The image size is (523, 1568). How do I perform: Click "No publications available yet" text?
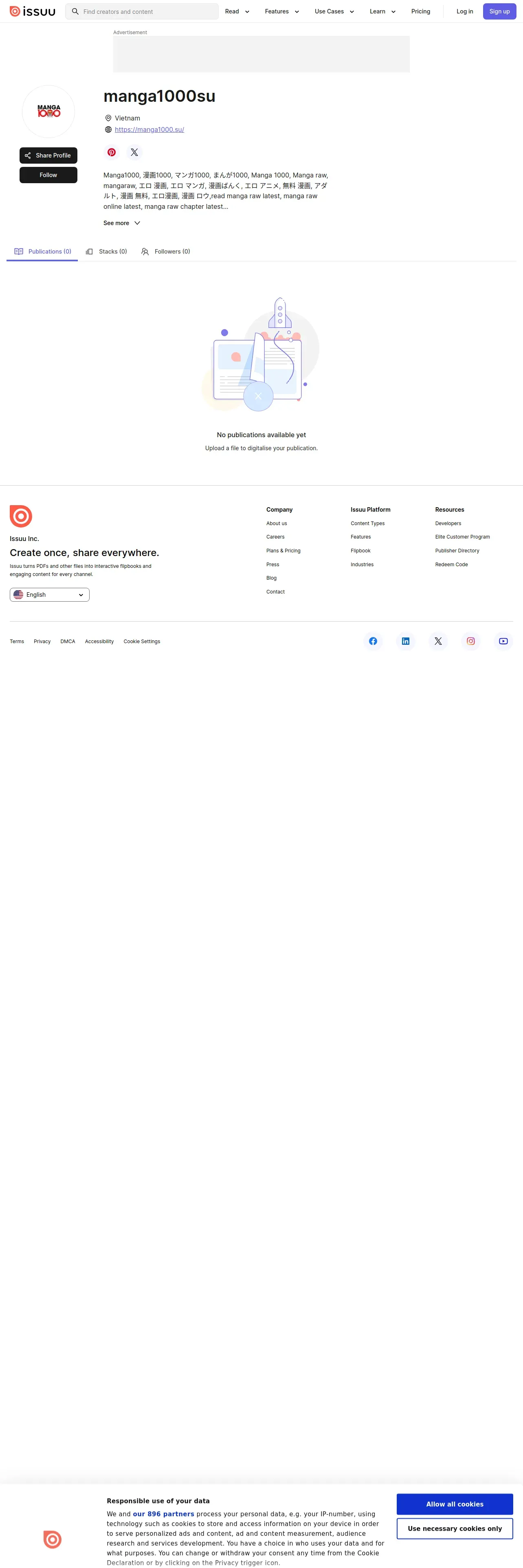pos(261,435)
